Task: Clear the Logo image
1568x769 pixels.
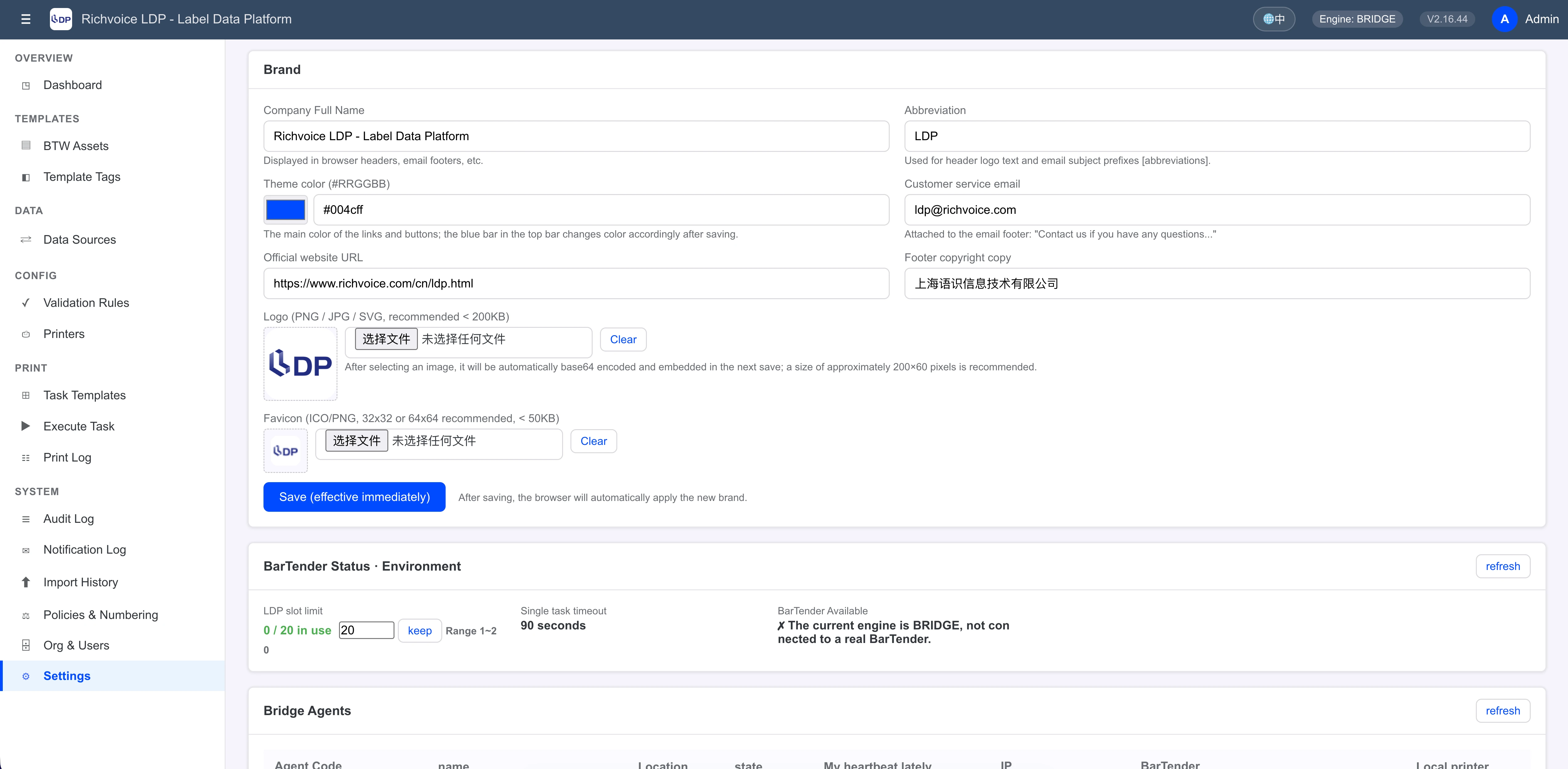Action: [623, 340]
